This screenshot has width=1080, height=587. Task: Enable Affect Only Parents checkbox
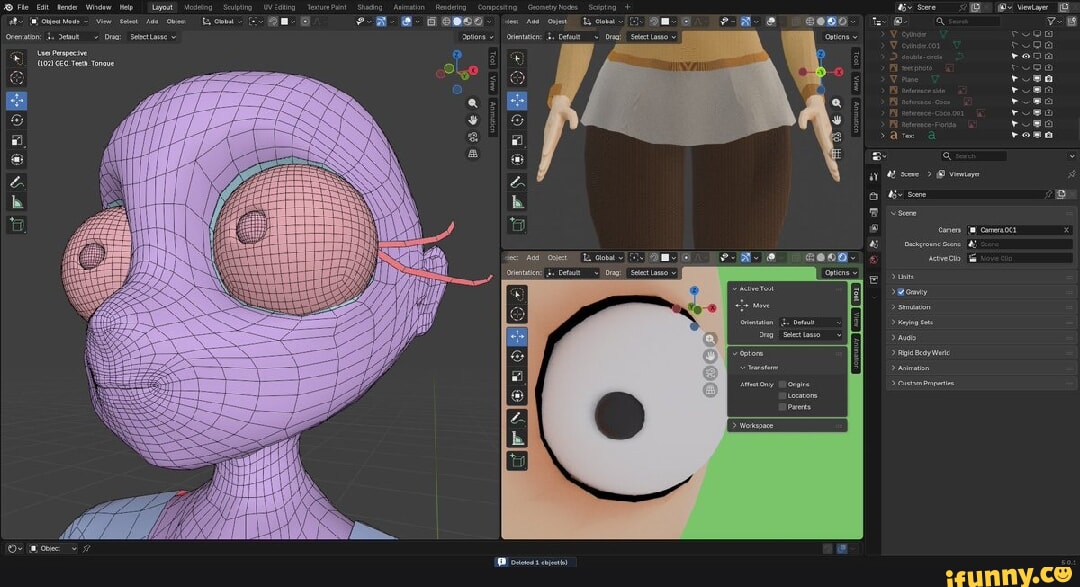click(x=782, y=407)
